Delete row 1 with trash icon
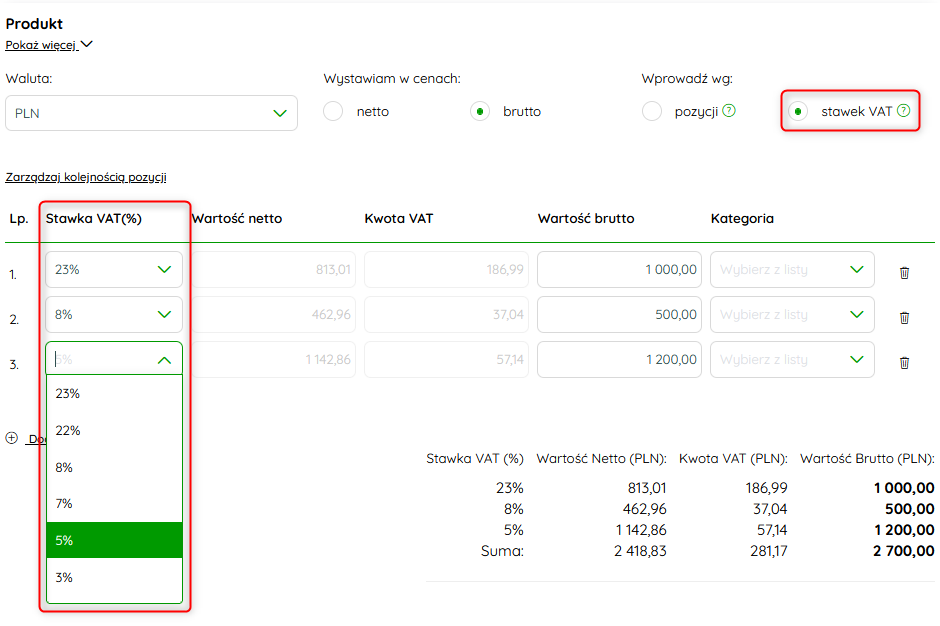Image resolution: width=940 pixels, height=626 pixels. (x=904, y=273)
